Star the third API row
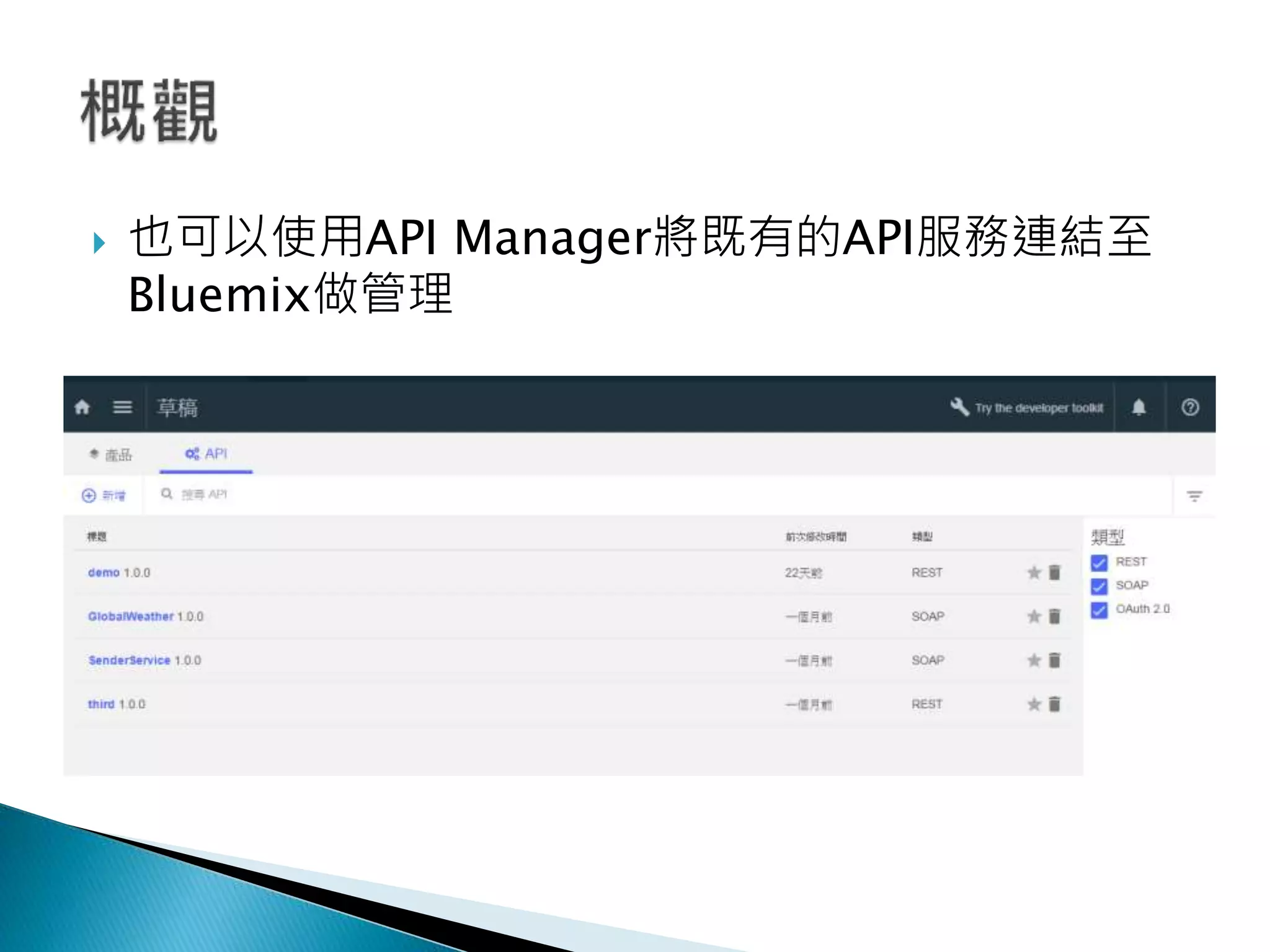This screenshot has width=1270, height=952. (1034, 704)
